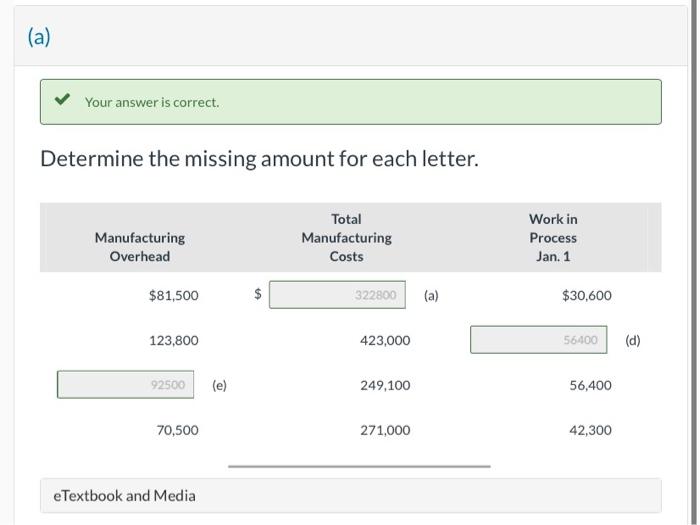Image resolution: width=700 pixels, height=525 pixels.
Task: Click the 'Your answer is correct' banner
Action: point(350,102)
